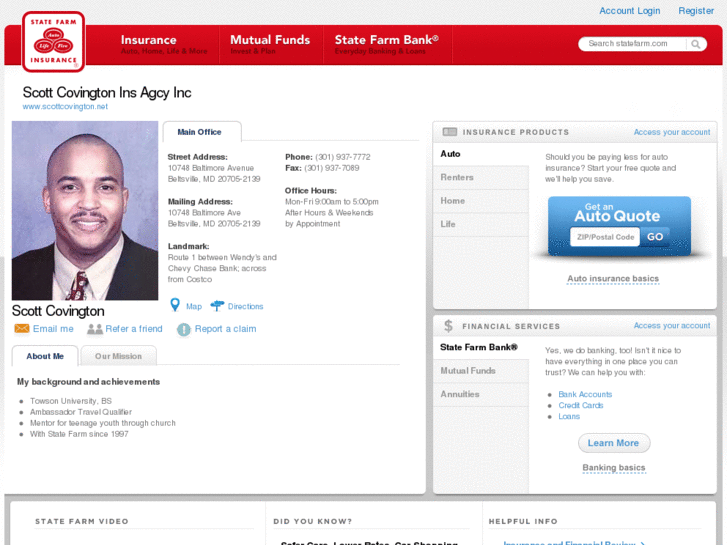Select the Main Office tab
This screenshot has width=727, height=545.
[202, 132]
